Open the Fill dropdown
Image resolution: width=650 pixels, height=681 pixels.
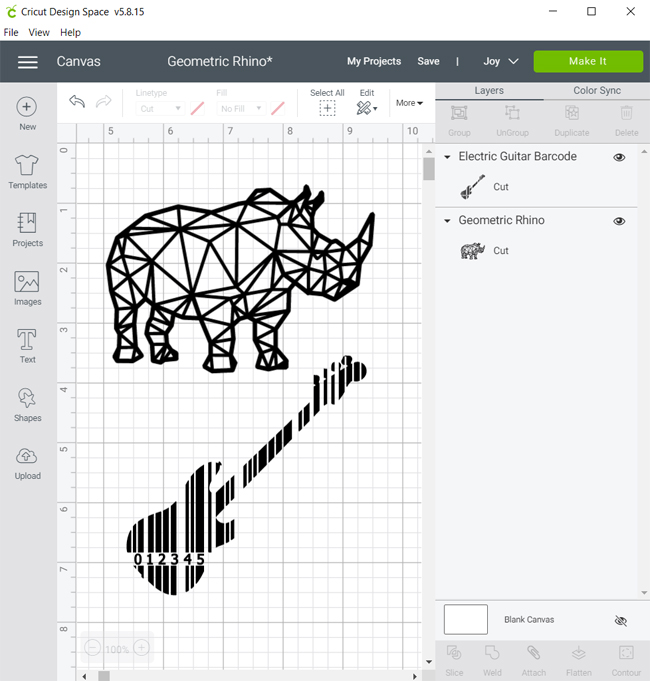(241, 109)
